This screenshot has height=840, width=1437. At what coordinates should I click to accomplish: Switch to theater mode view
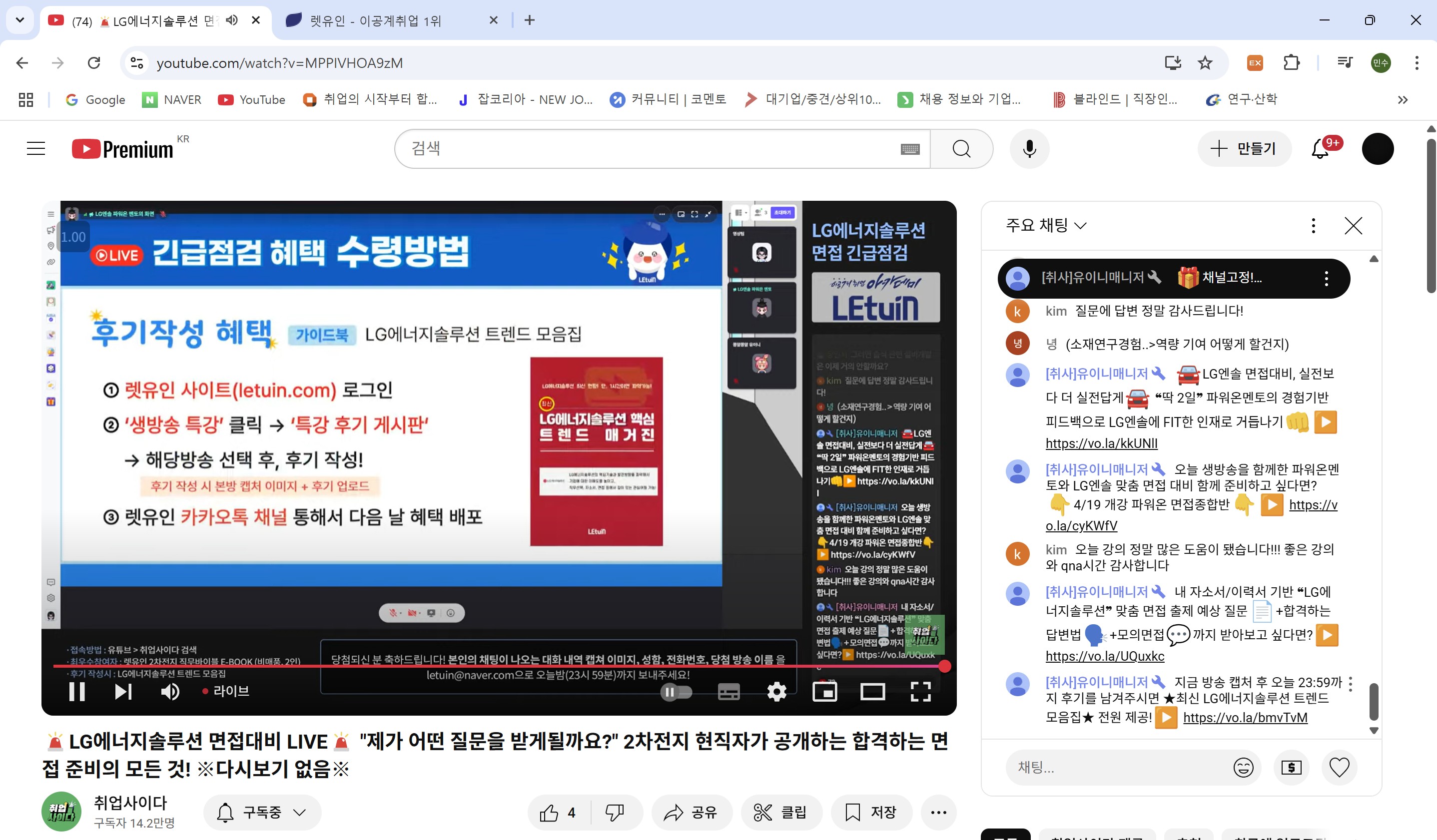click(872, 692)
